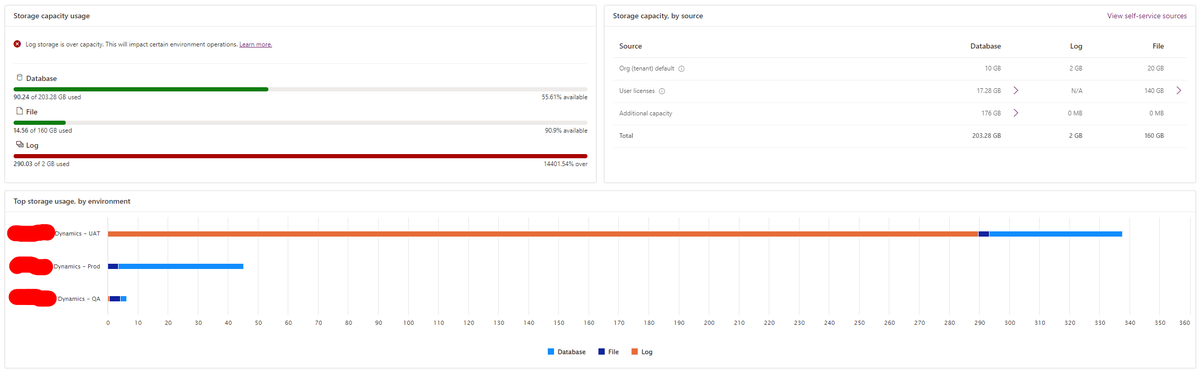Click the Database cylinder icon

click(x=19, y=77)
